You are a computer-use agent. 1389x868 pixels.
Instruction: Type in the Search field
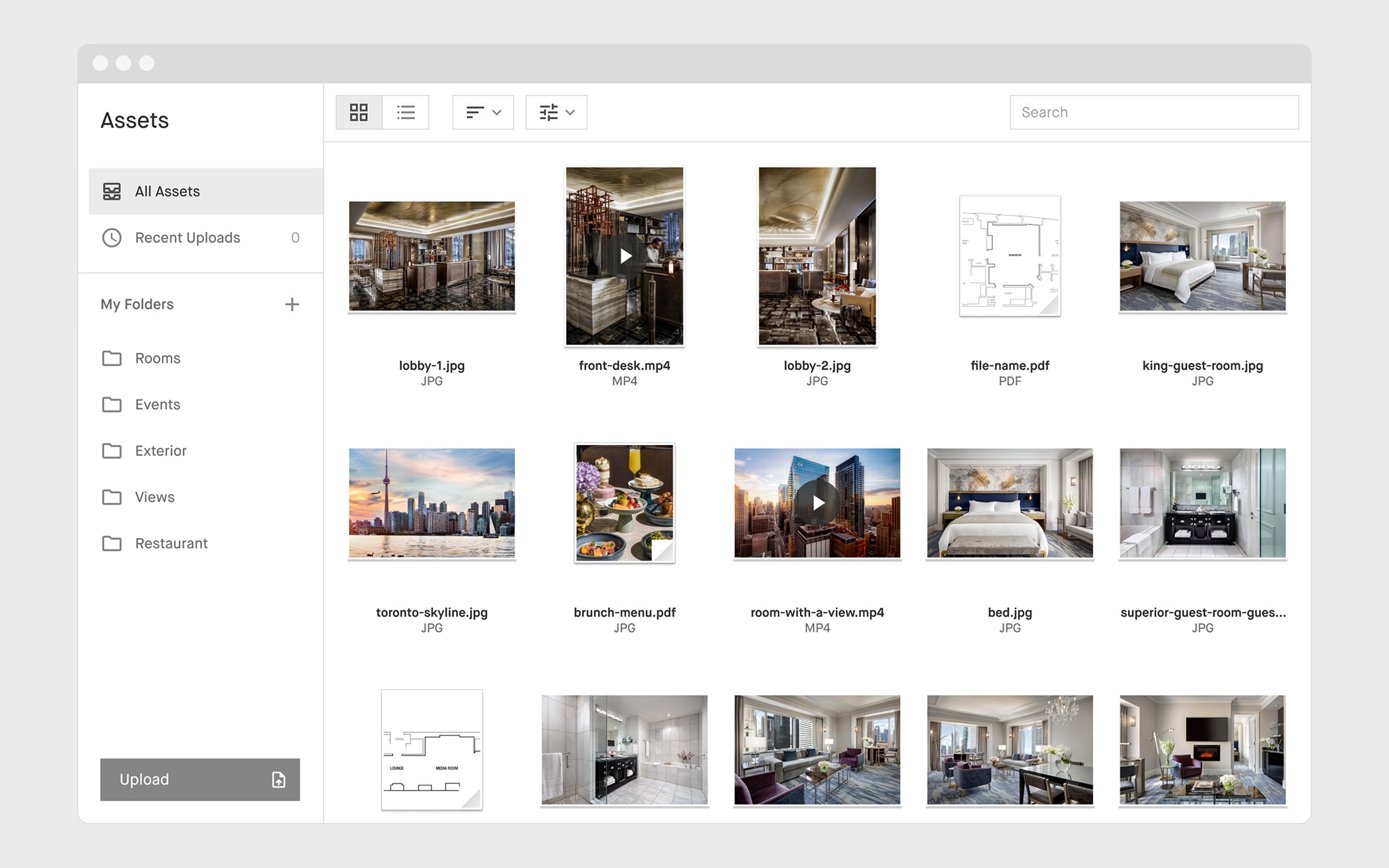(x=1154, y=112)
